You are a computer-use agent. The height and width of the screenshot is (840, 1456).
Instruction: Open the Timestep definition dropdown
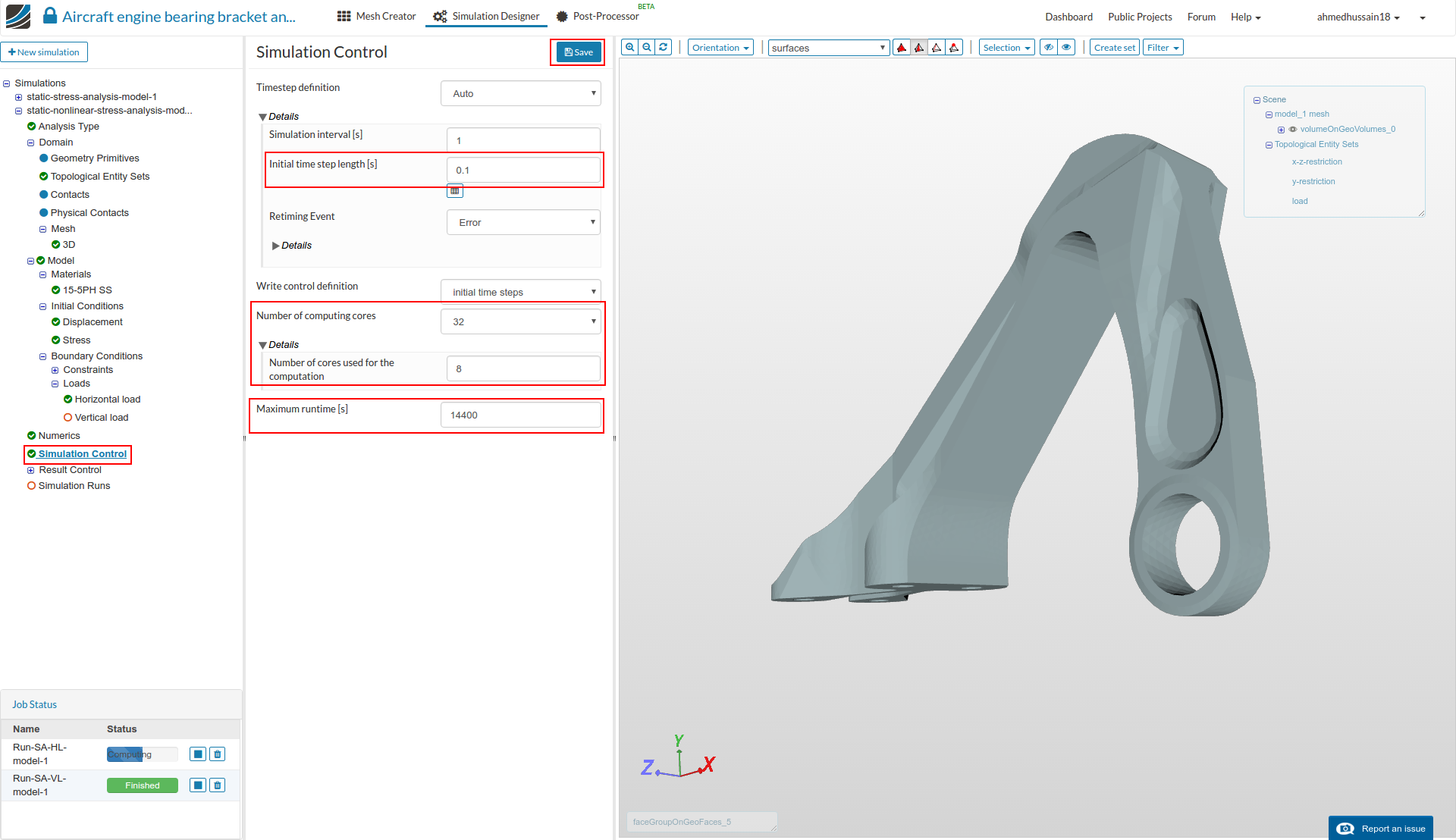point(521,94)
